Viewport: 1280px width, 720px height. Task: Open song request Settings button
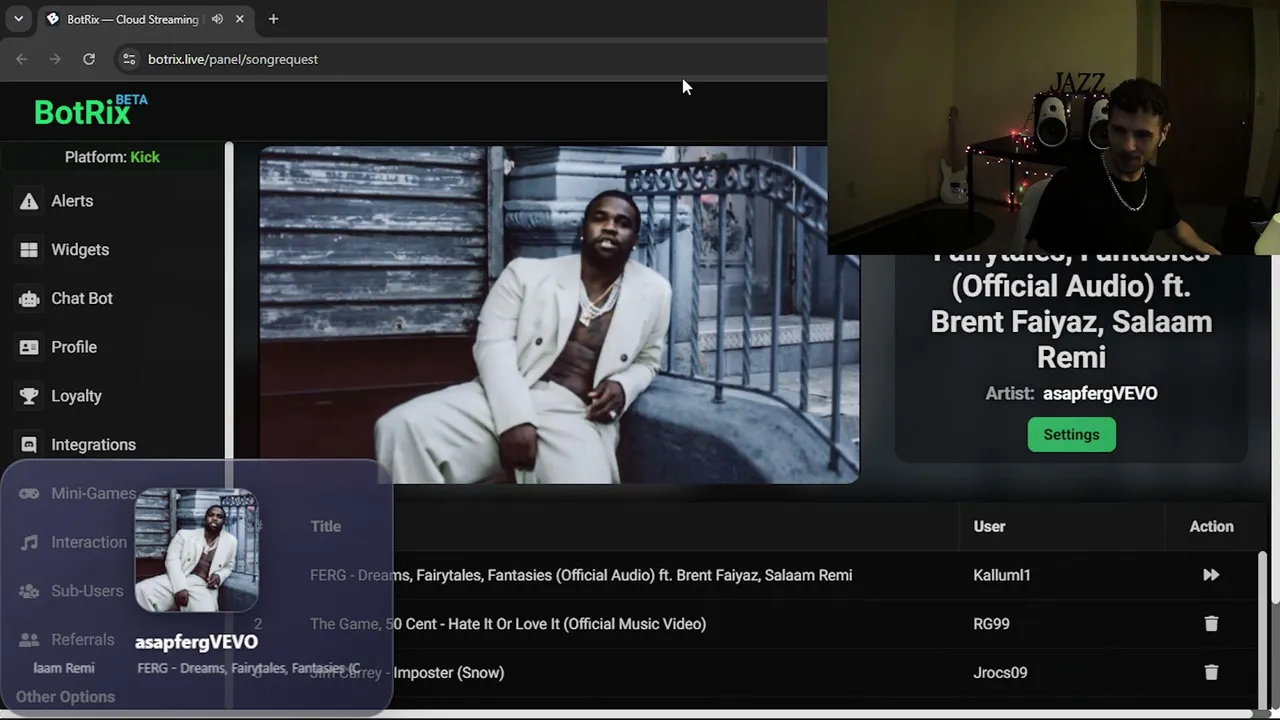pyautogui.click(x=1071, y=435)
